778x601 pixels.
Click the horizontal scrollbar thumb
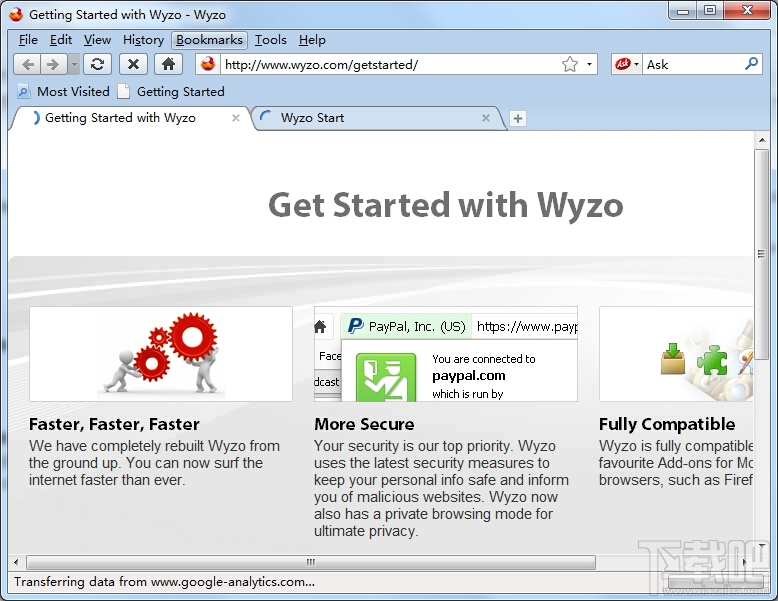coord(311,562)
